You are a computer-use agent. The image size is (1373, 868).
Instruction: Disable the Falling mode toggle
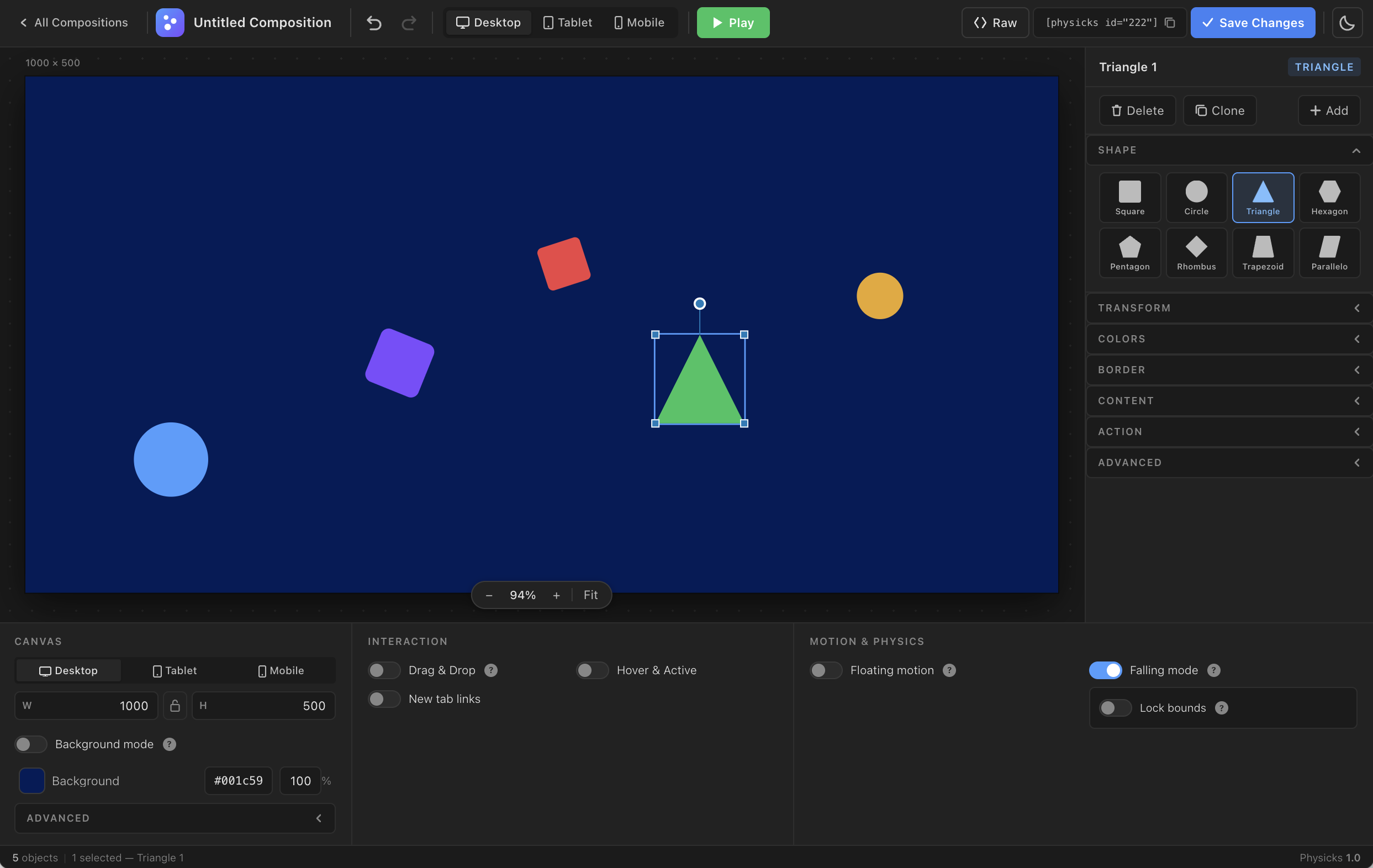click(x=1106, y=670)
